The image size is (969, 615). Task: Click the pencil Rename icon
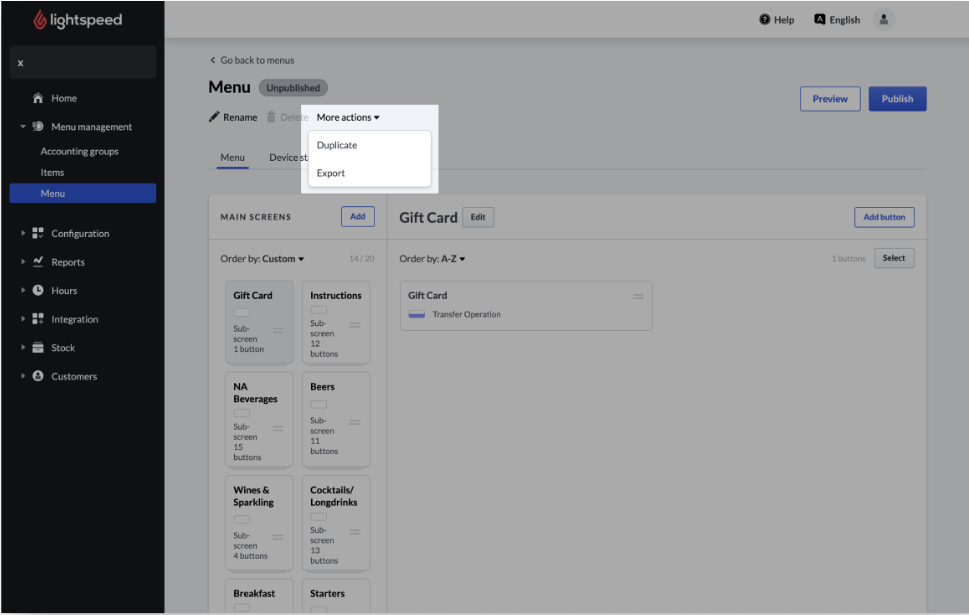pyautogui.click(x=214, y=117)
